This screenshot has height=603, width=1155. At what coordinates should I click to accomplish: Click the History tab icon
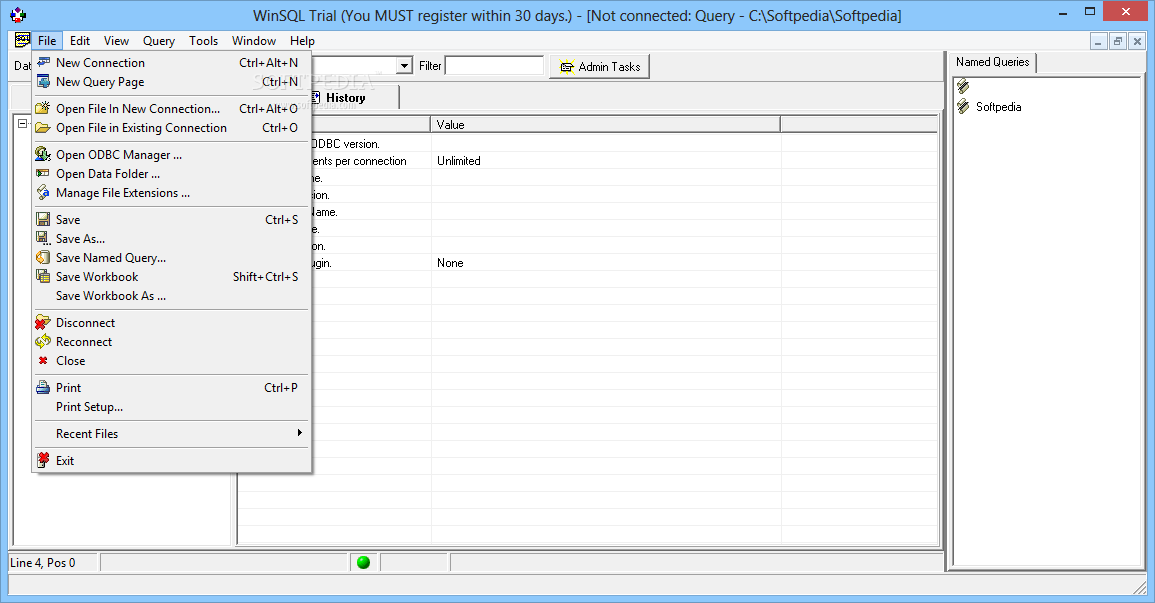point(315,97)
